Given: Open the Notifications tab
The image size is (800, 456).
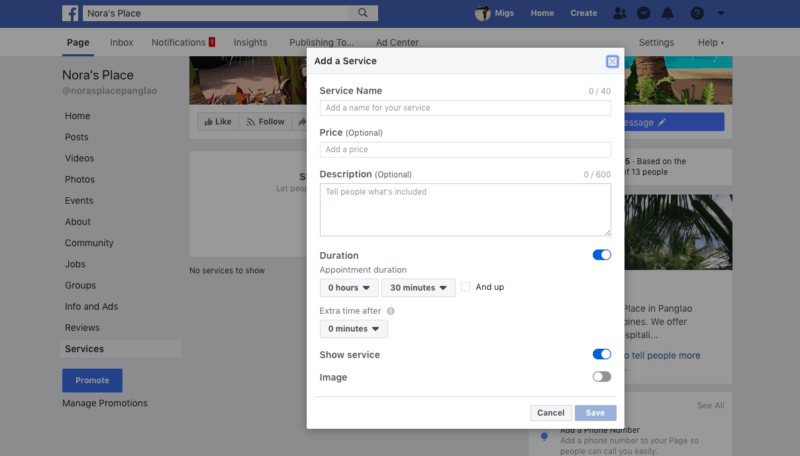Looking at the screenshot, I should [183, 42].
